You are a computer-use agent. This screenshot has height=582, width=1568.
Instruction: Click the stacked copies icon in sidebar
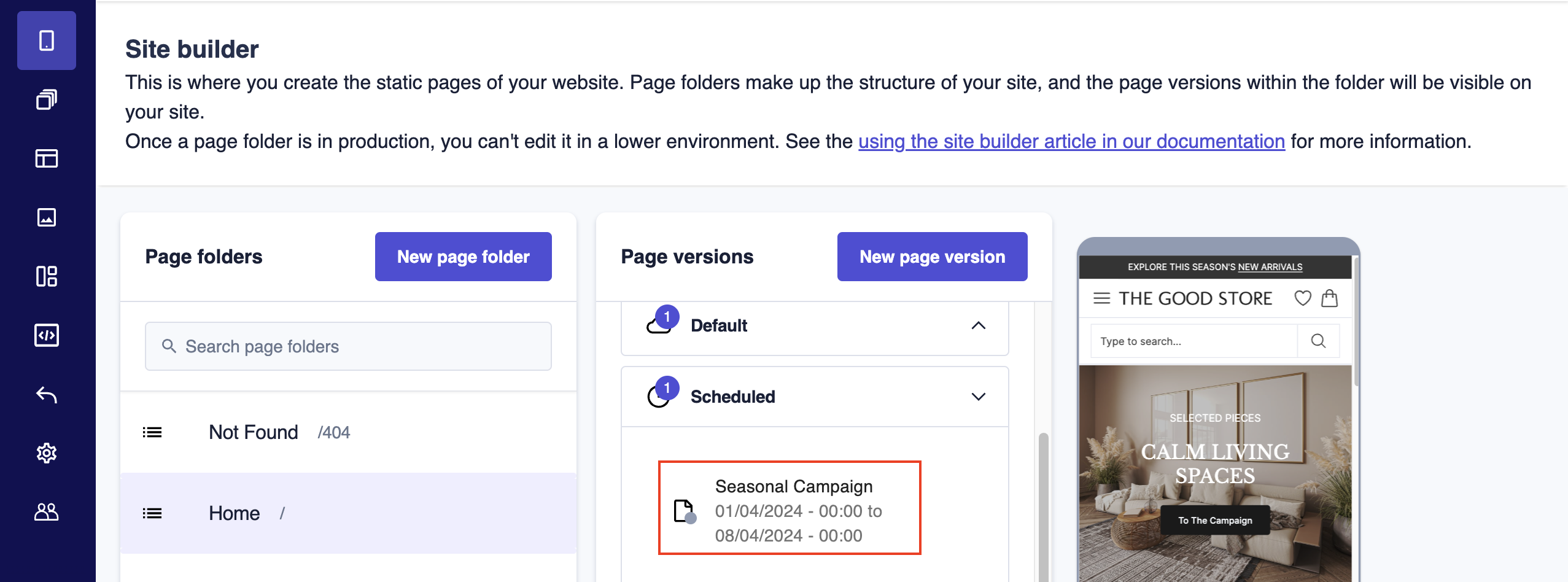[x=47, y=99]
